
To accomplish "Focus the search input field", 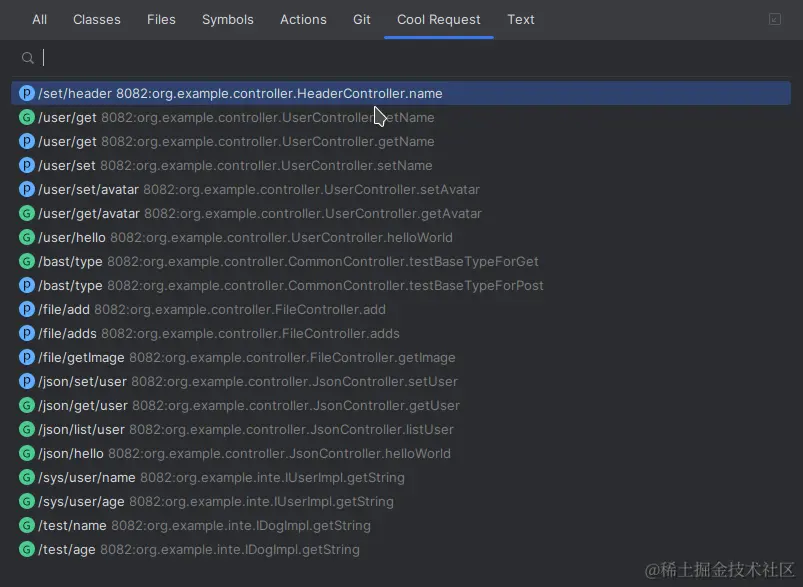I will coord(400,58).
